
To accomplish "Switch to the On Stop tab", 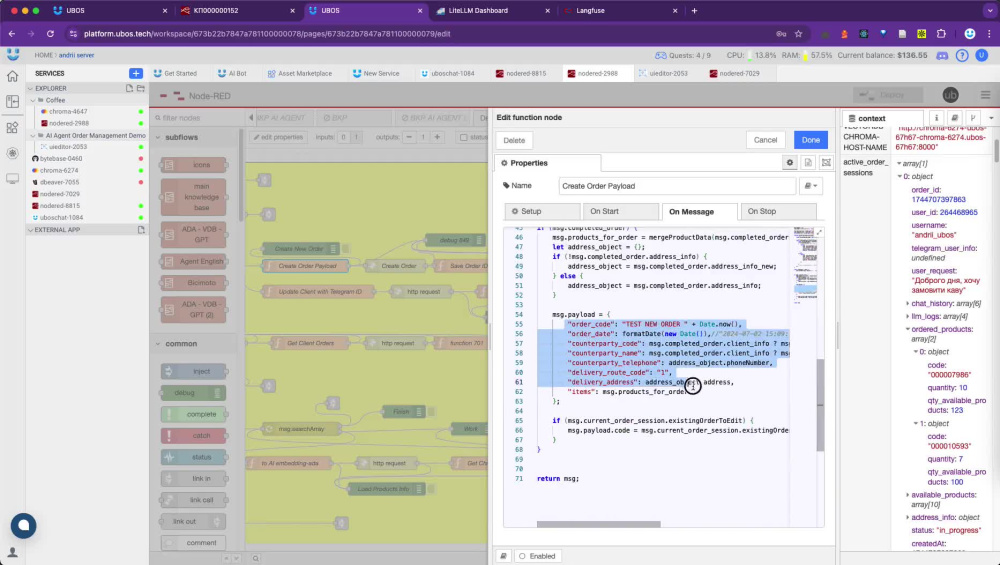I will click(x=777, y=211).
